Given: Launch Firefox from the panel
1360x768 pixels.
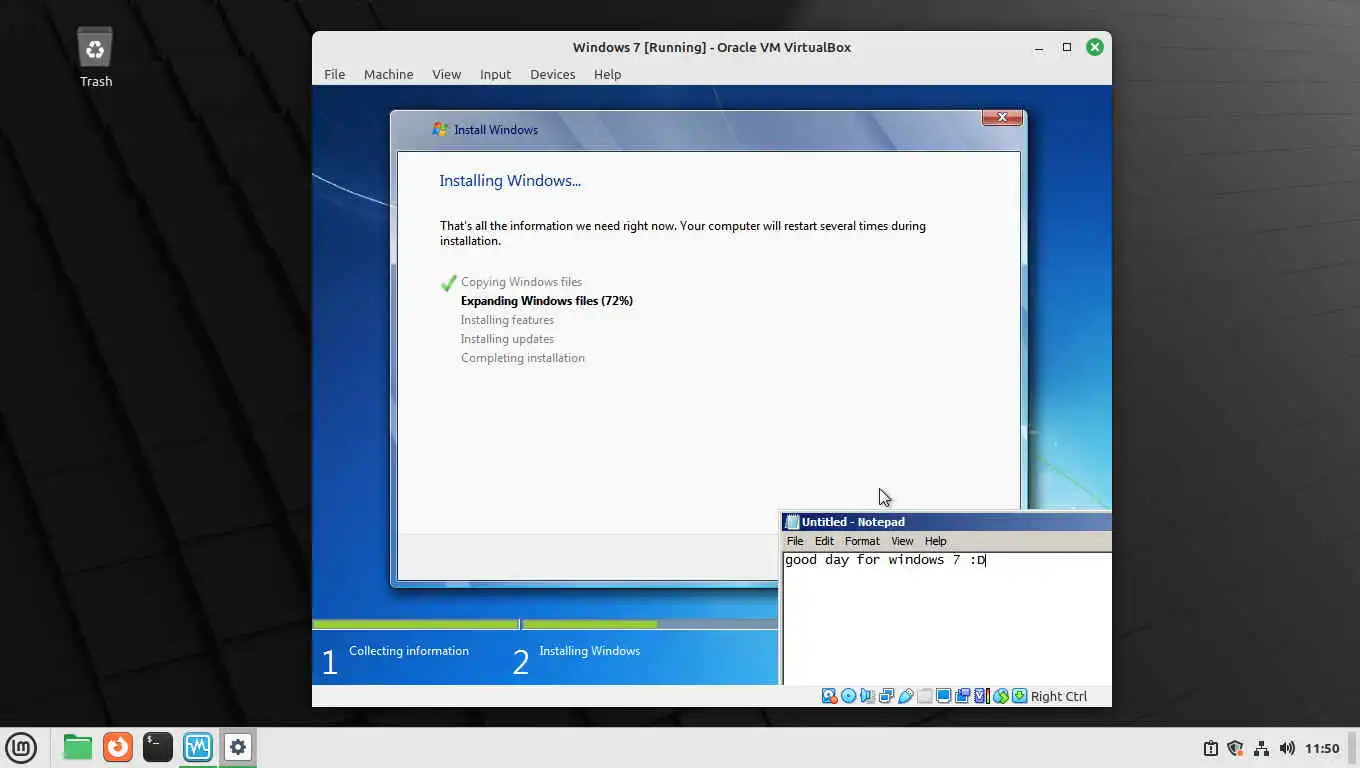Looking at the screenshot, I should pyautogui.click(x=118, y=747).
